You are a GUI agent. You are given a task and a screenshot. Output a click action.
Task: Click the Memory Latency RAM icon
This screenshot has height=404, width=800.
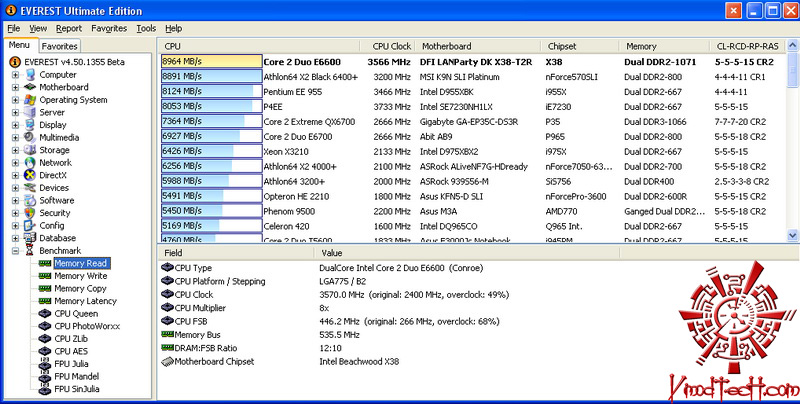pyautogui.click(x=45, y=301)
